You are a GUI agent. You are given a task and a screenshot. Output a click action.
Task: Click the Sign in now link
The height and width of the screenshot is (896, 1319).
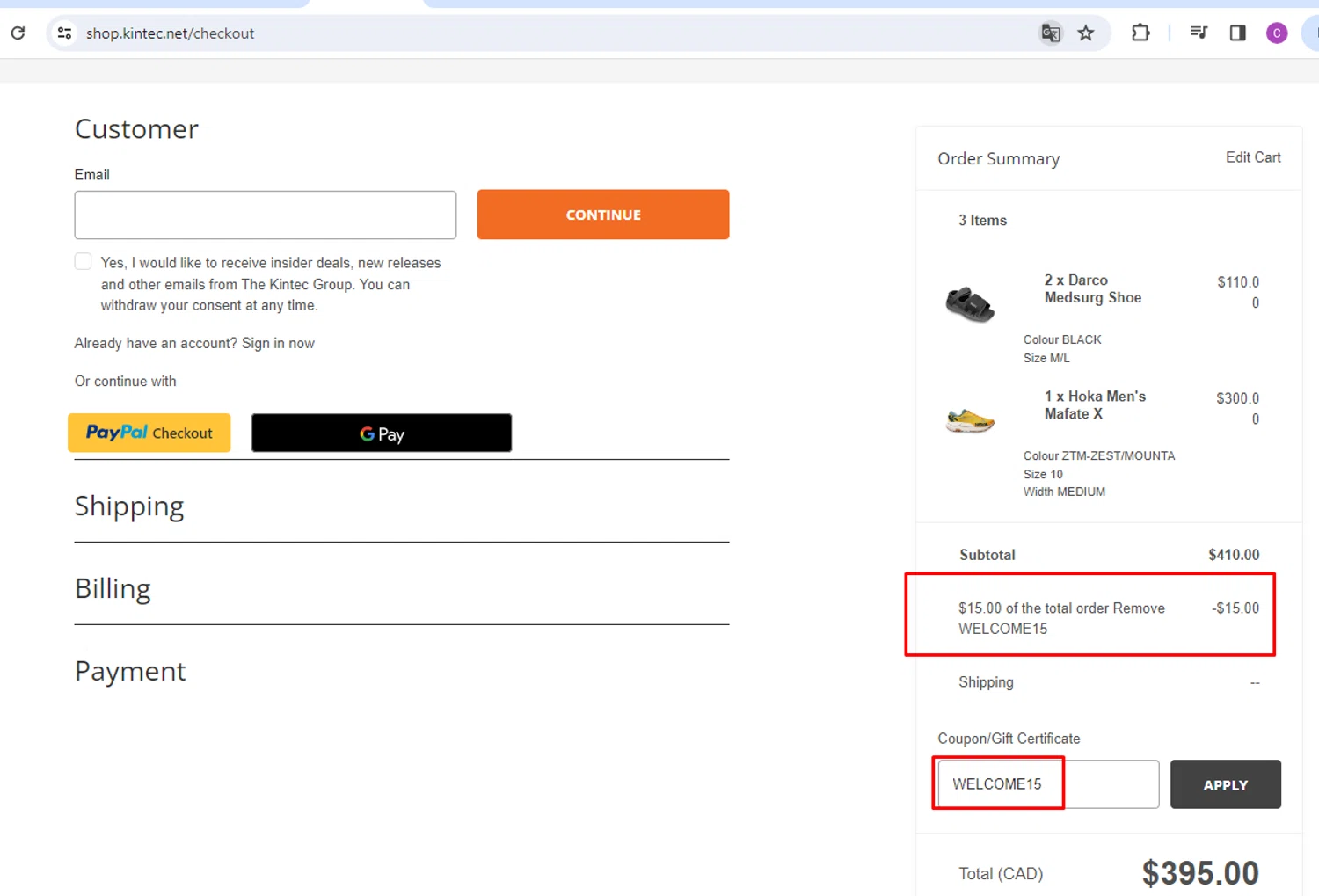pos(278,343)
